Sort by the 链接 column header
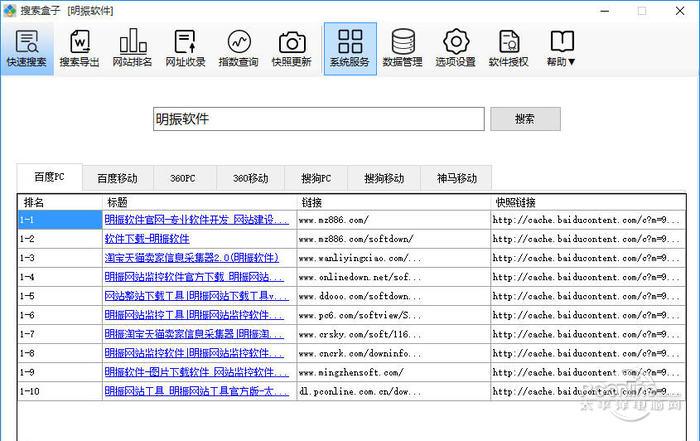 coord(393,202)
